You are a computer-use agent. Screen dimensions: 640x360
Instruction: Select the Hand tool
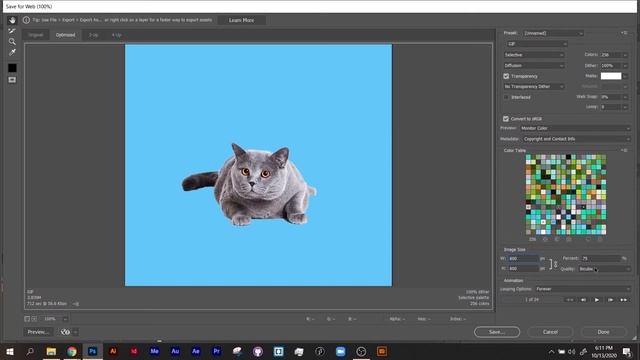[x=12, y=20]
